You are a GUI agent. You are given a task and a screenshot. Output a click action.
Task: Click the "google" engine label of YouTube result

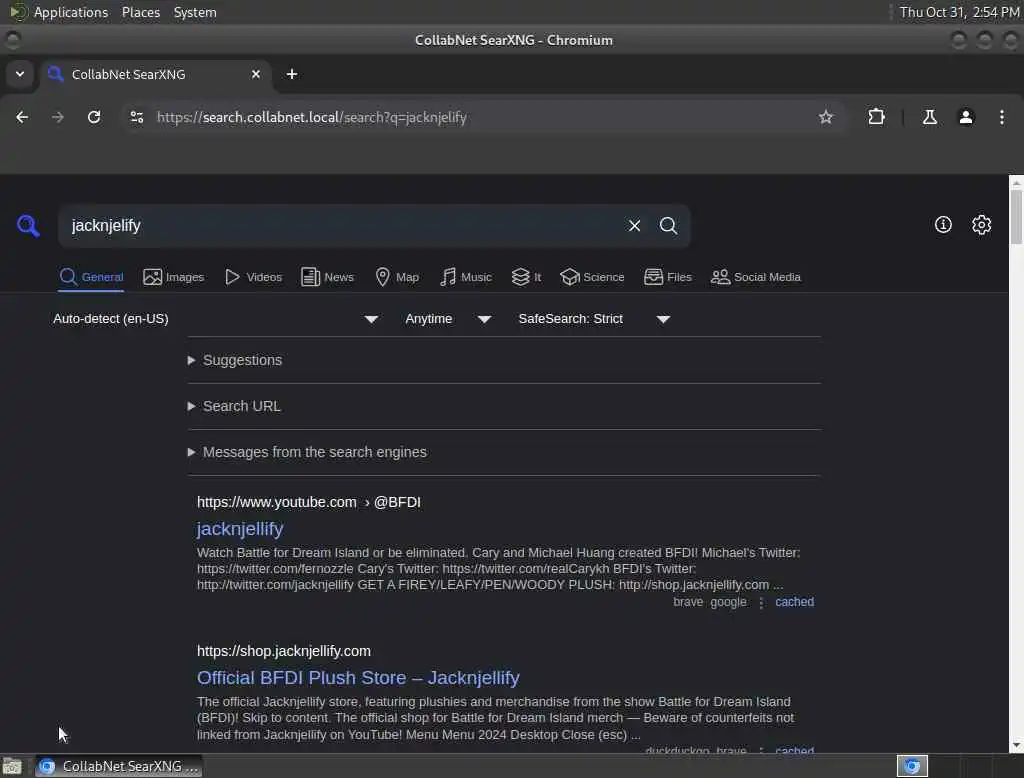tap(728, 602)
